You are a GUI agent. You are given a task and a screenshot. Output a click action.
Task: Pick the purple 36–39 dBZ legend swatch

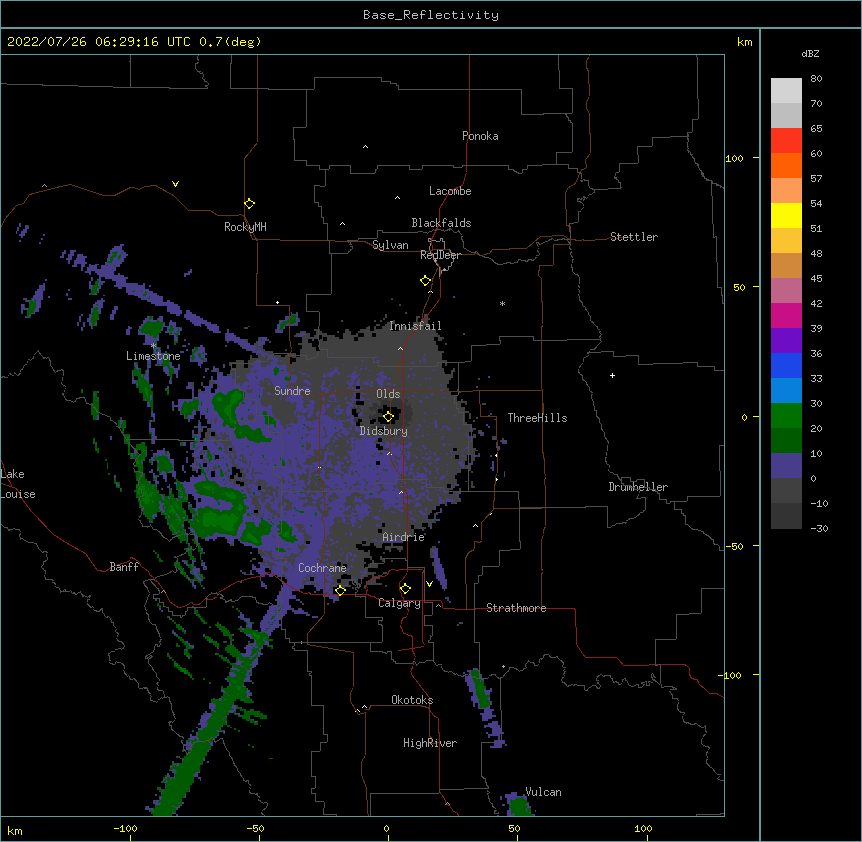point(786,341)
